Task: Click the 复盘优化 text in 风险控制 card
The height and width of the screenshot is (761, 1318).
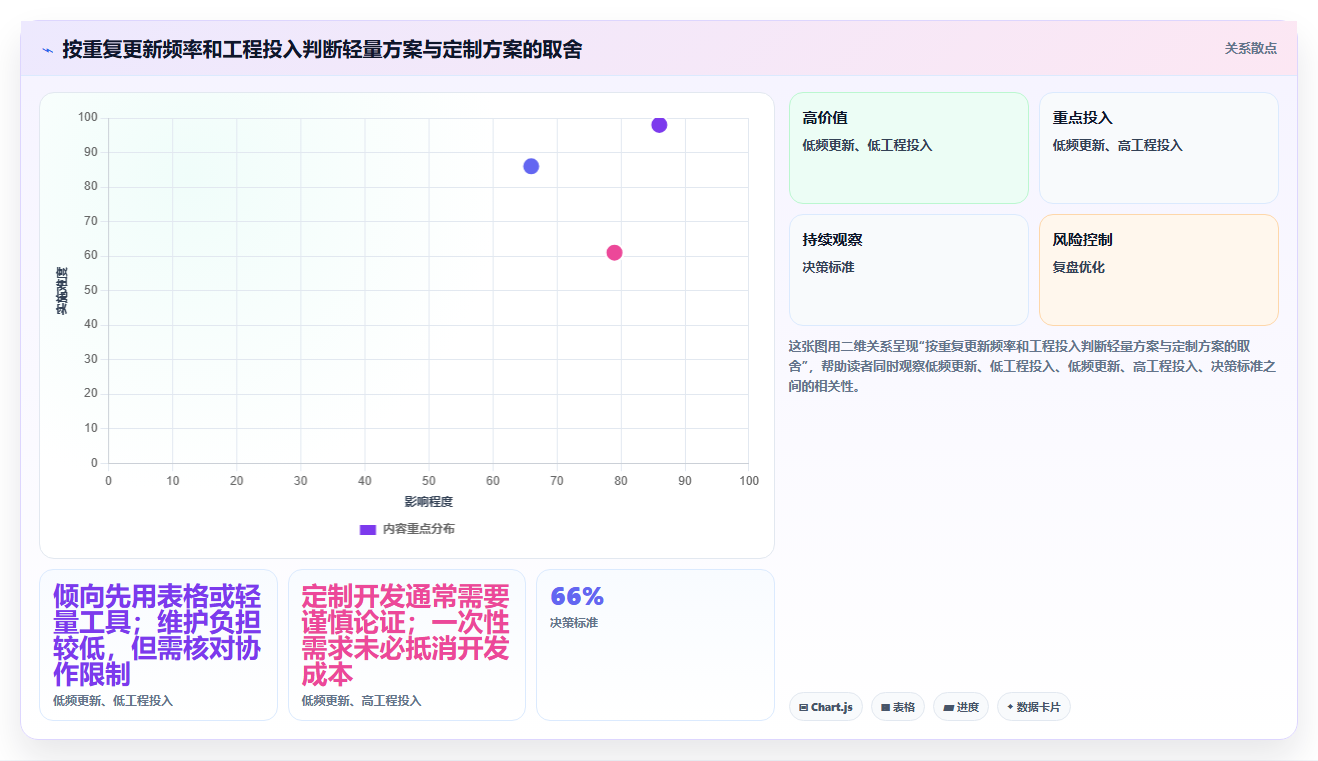Action: (1079, 267)
